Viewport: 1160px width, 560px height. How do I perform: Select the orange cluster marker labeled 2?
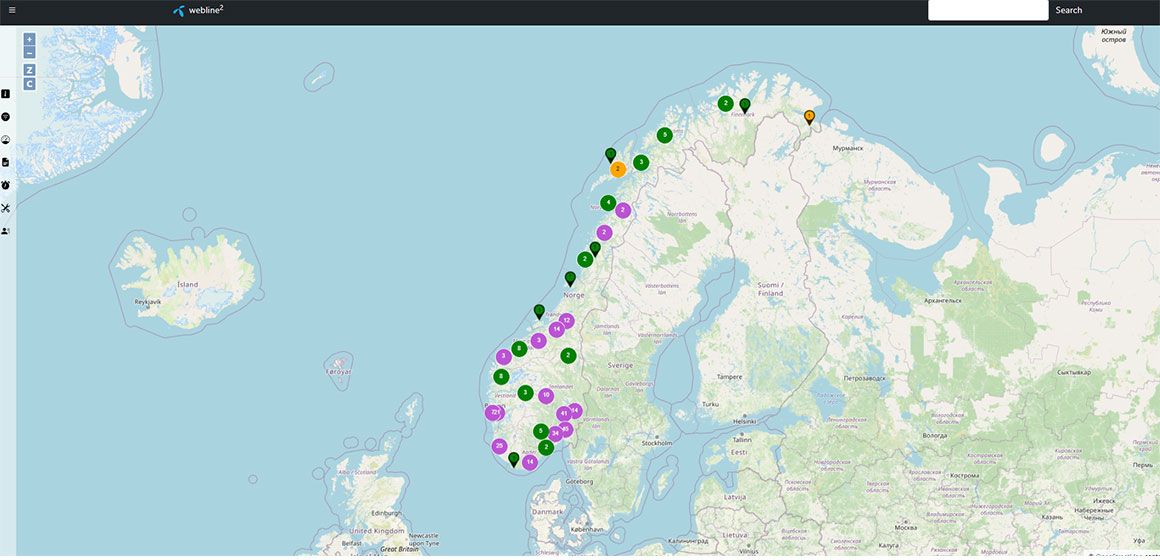coord(618,169)
